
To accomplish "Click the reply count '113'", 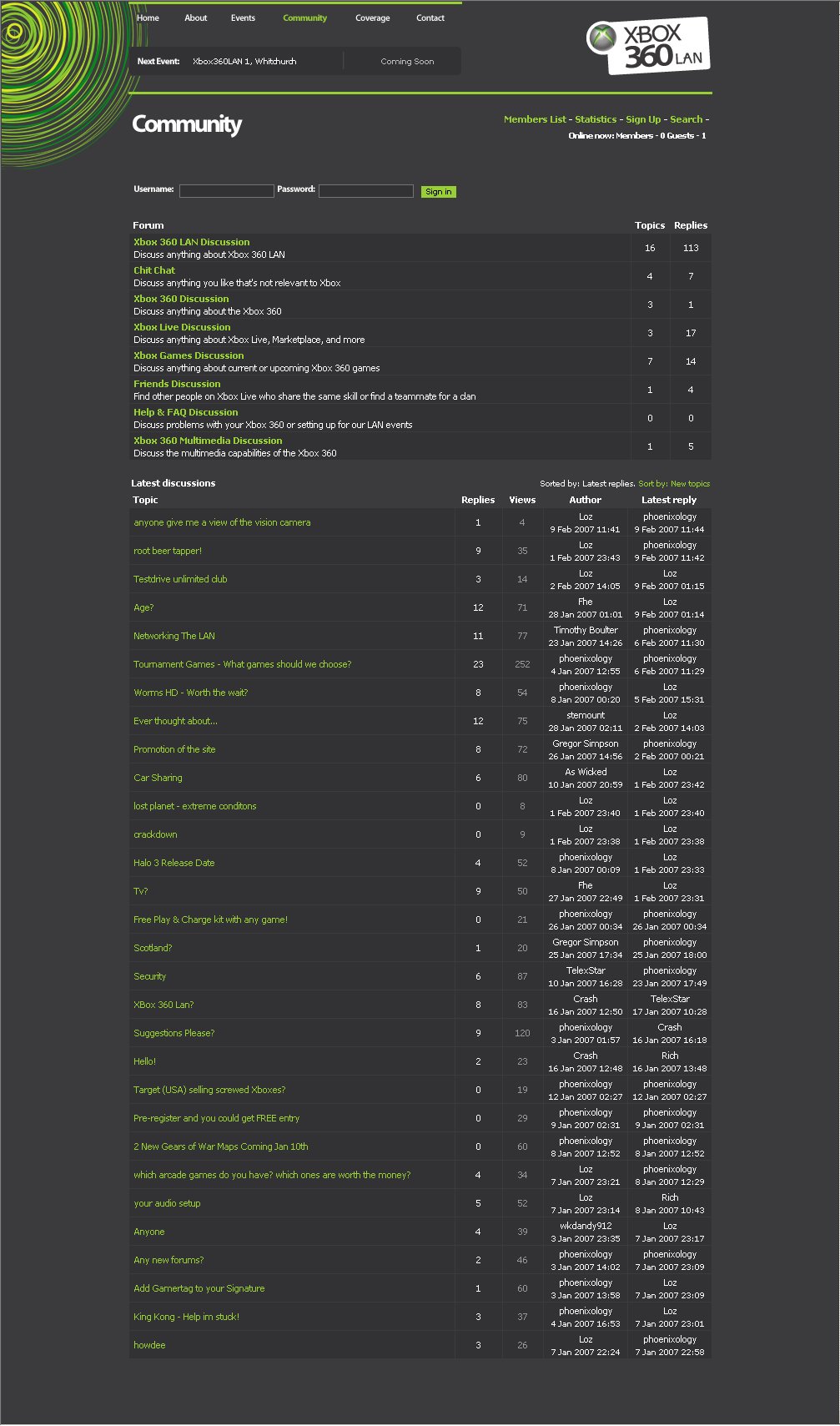I will pyautogui.click(x=691, y=248).
